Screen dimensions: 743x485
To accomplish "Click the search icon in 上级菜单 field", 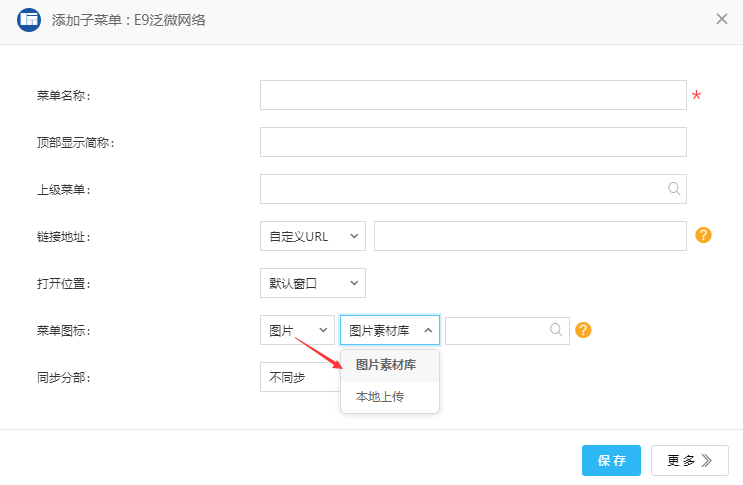I will coord(674,189).
